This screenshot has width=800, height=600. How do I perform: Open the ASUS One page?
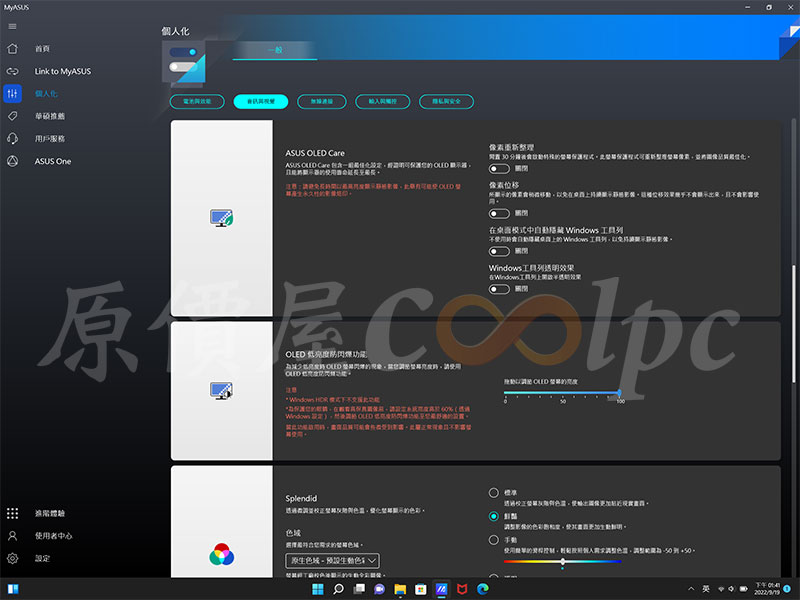(53, 161)
